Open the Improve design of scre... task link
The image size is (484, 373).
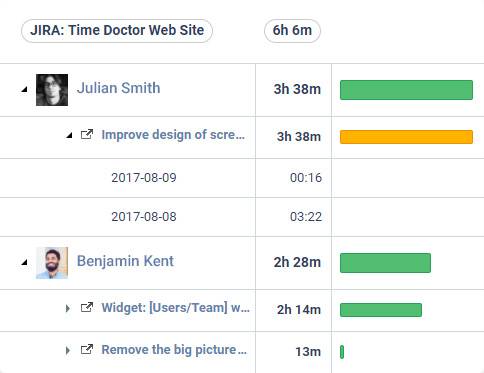[173, 135]
